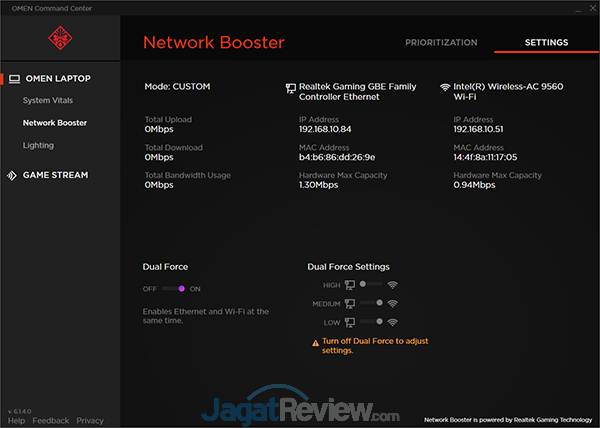The width and height of the screenshot is (600, 428).
Task: Click the red OMEN diamond logo
Action: pos(59,39)
